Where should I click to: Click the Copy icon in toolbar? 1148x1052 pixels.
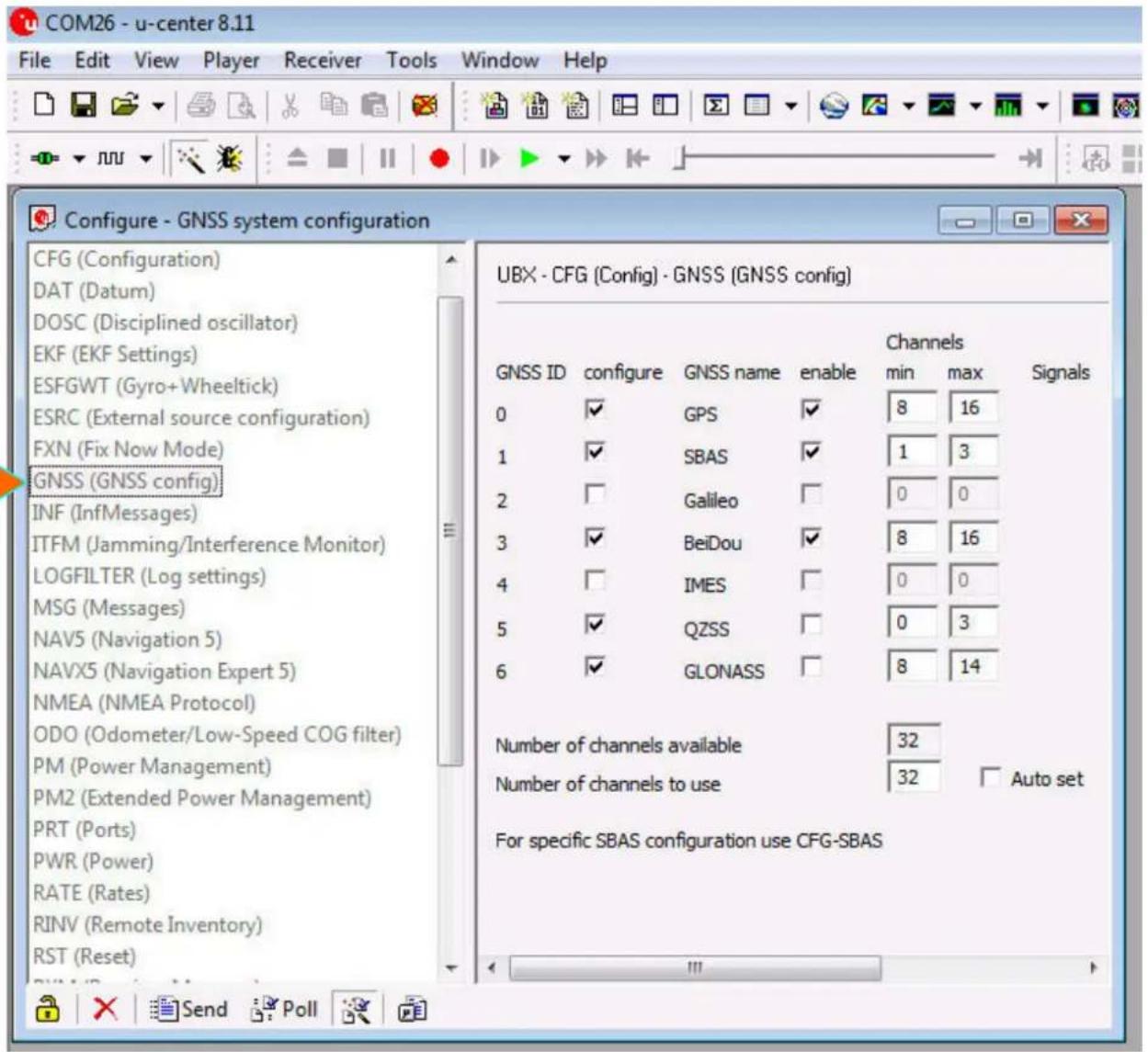click(x=334, y=106)
